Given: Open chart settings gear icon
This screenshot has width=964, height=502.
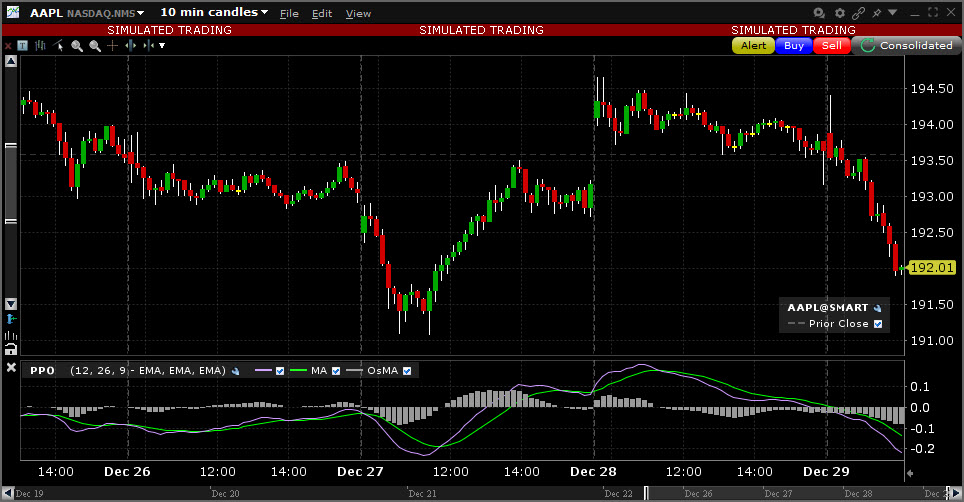Looking at the screenshot, I should click(840, 12).
